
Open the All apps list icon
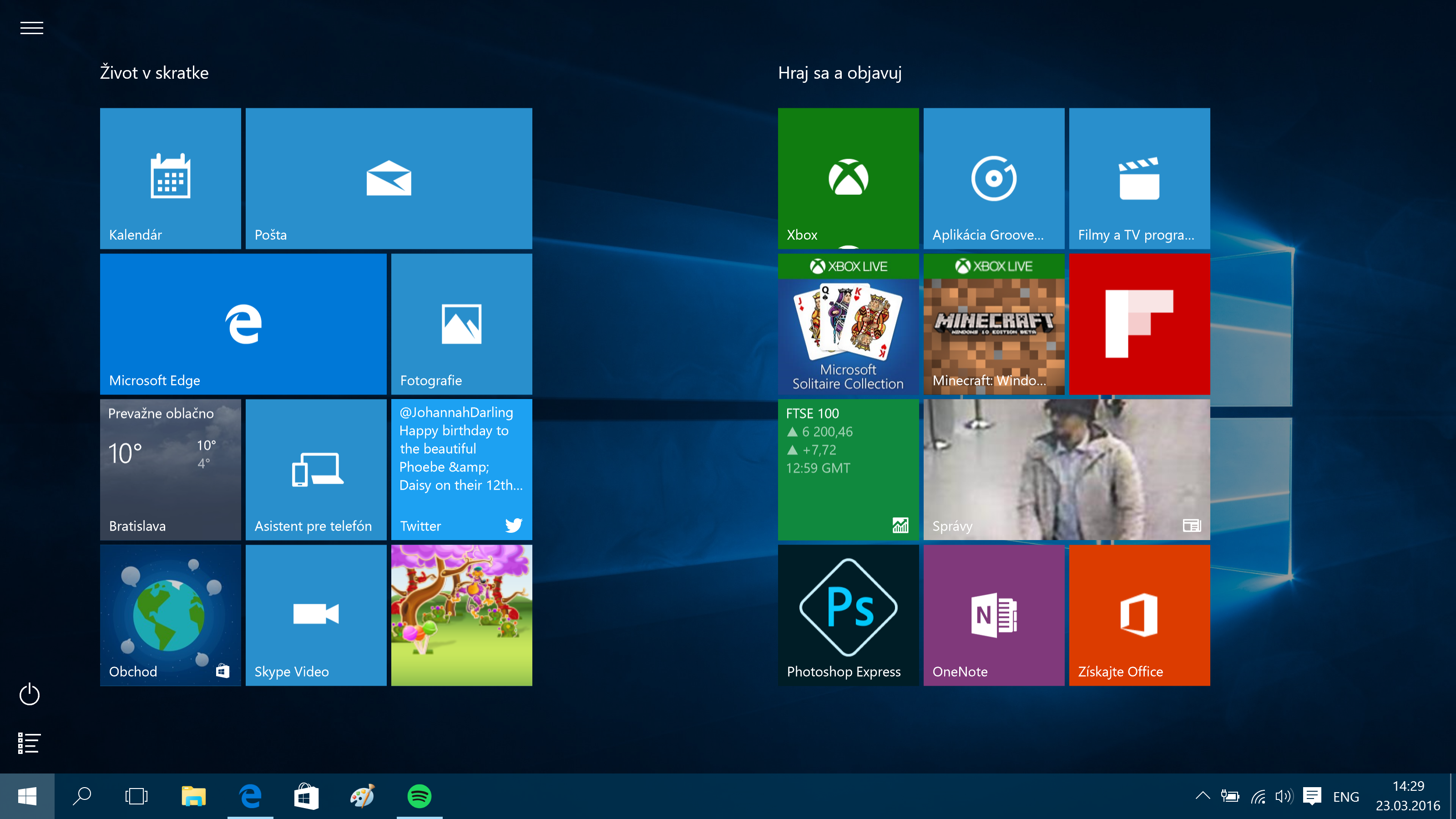[x=29, y=743]
